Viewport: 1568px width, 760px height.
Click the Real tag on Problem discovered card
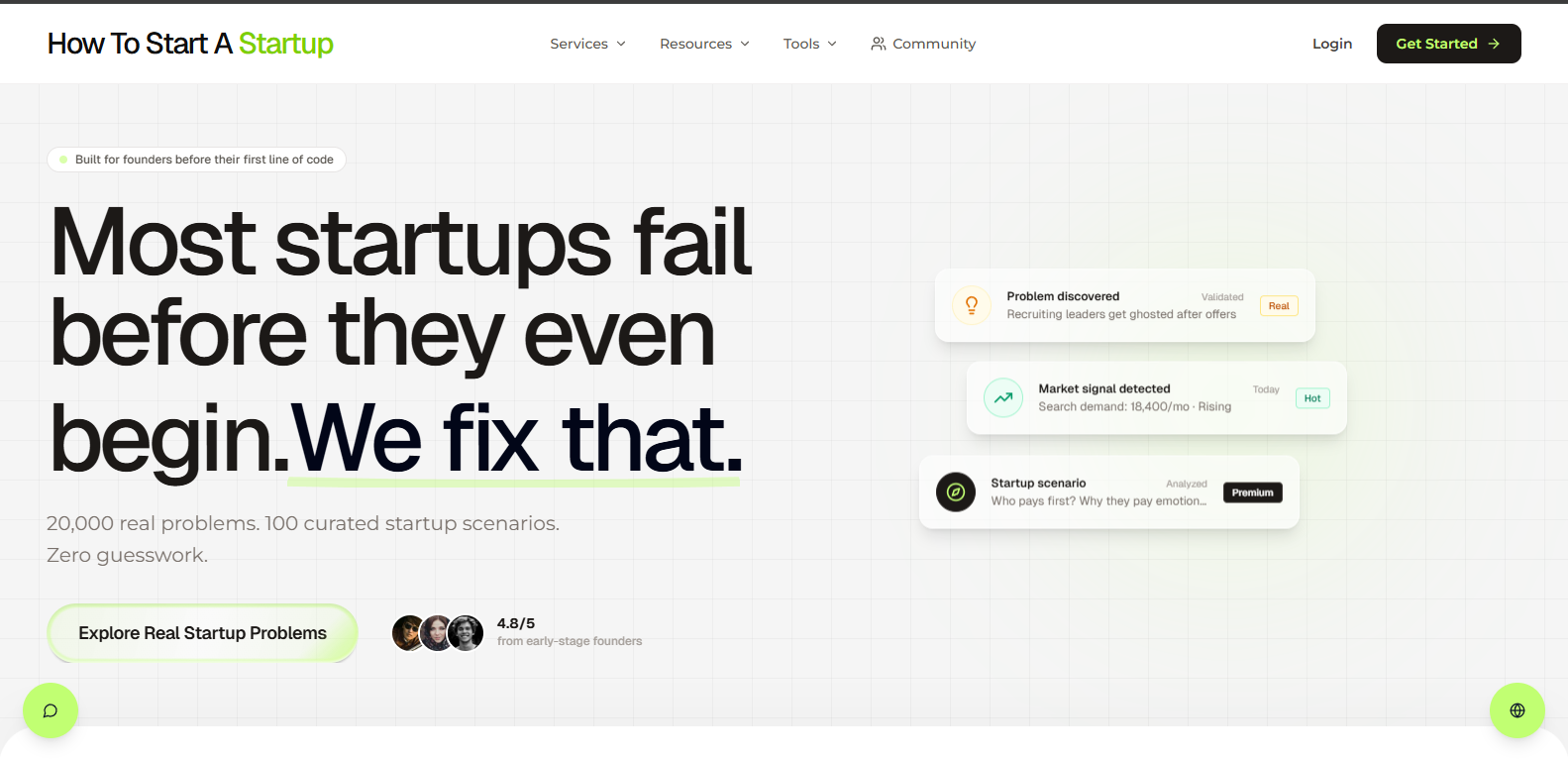(1279, 306)
